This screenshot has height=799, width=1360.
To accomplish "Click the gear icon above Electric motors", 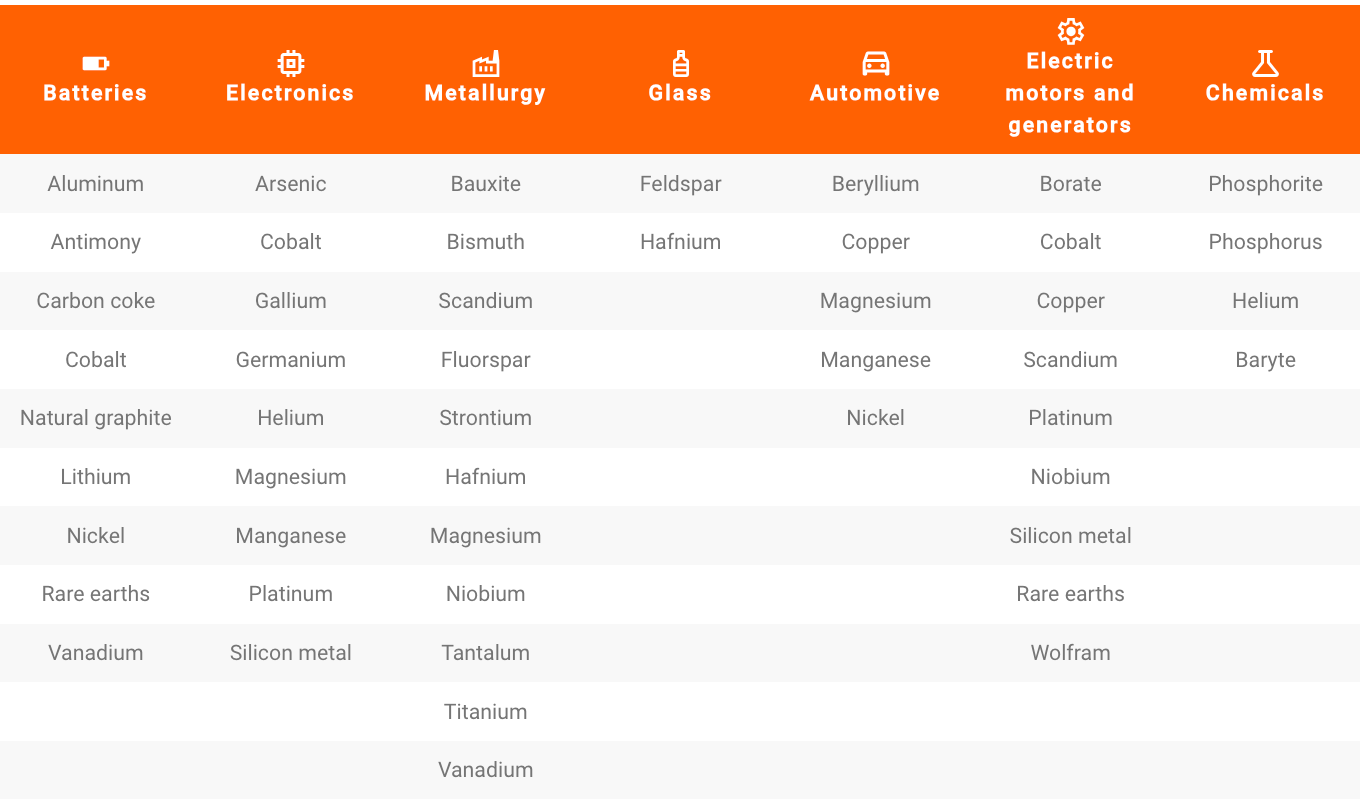I will pos(1070,32).
